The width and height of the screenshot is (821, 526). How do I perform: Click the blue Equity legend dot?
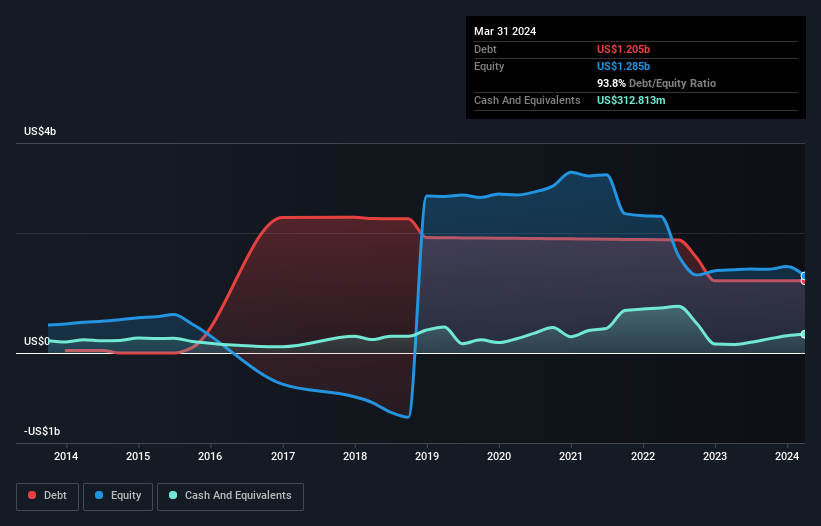99,495
